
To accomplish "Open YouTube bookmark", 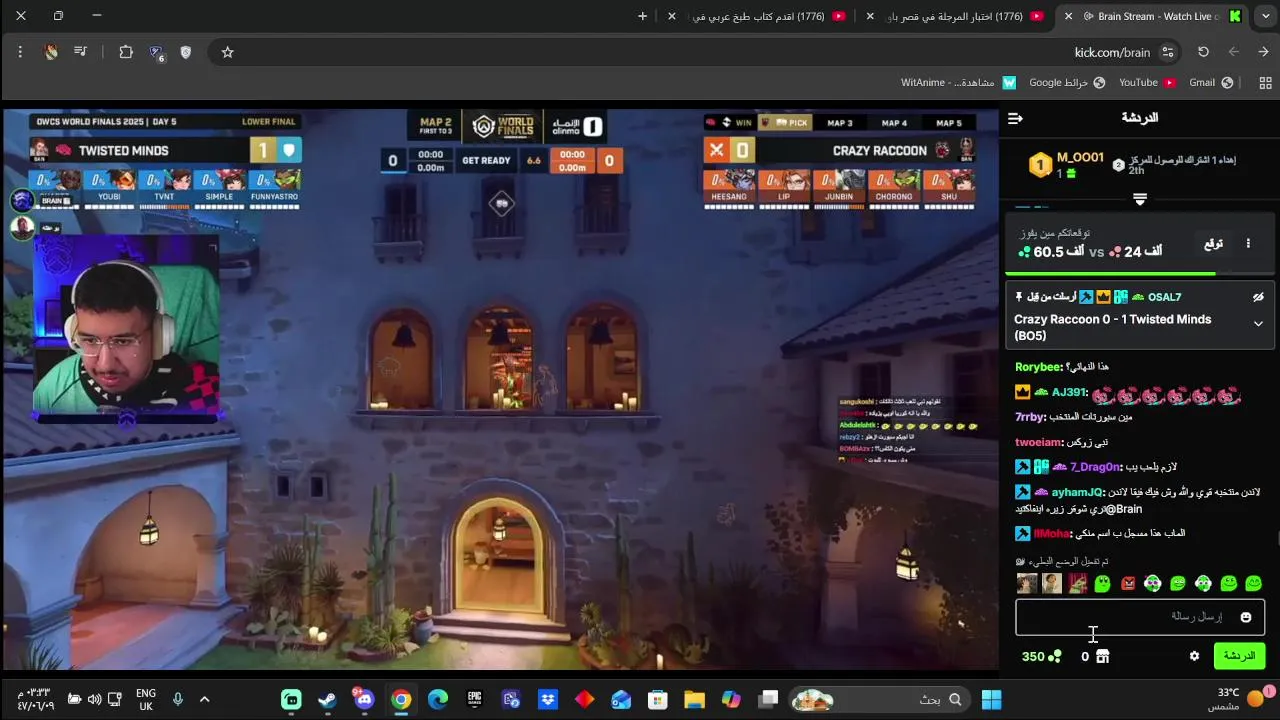I will [1147, 82].
